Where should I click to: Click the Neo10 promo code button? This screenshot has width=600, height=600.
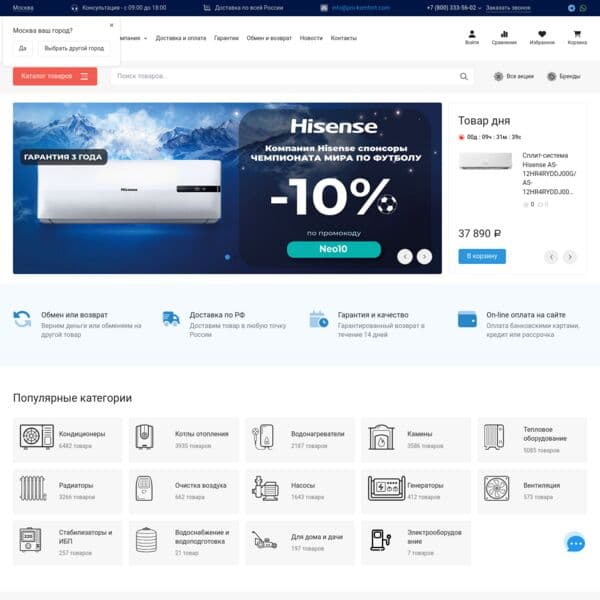[x=334, y=249]
